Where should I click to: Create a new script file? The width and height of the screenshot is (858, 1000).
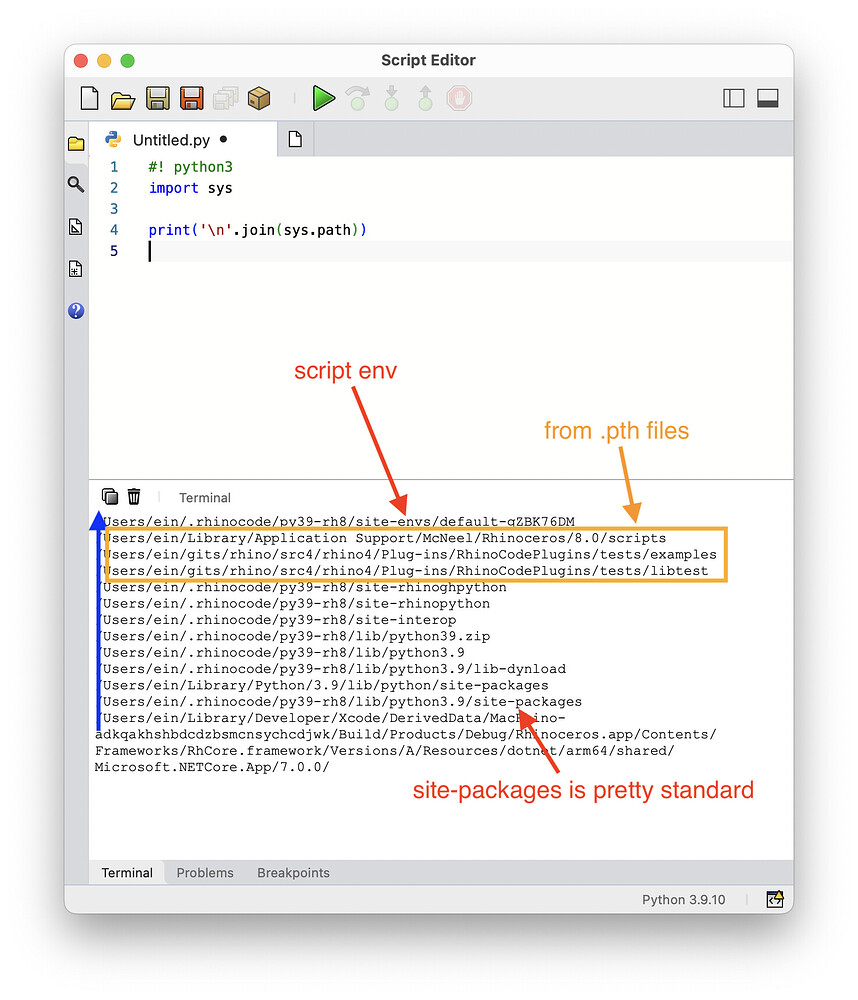click(x=89, y=98)
